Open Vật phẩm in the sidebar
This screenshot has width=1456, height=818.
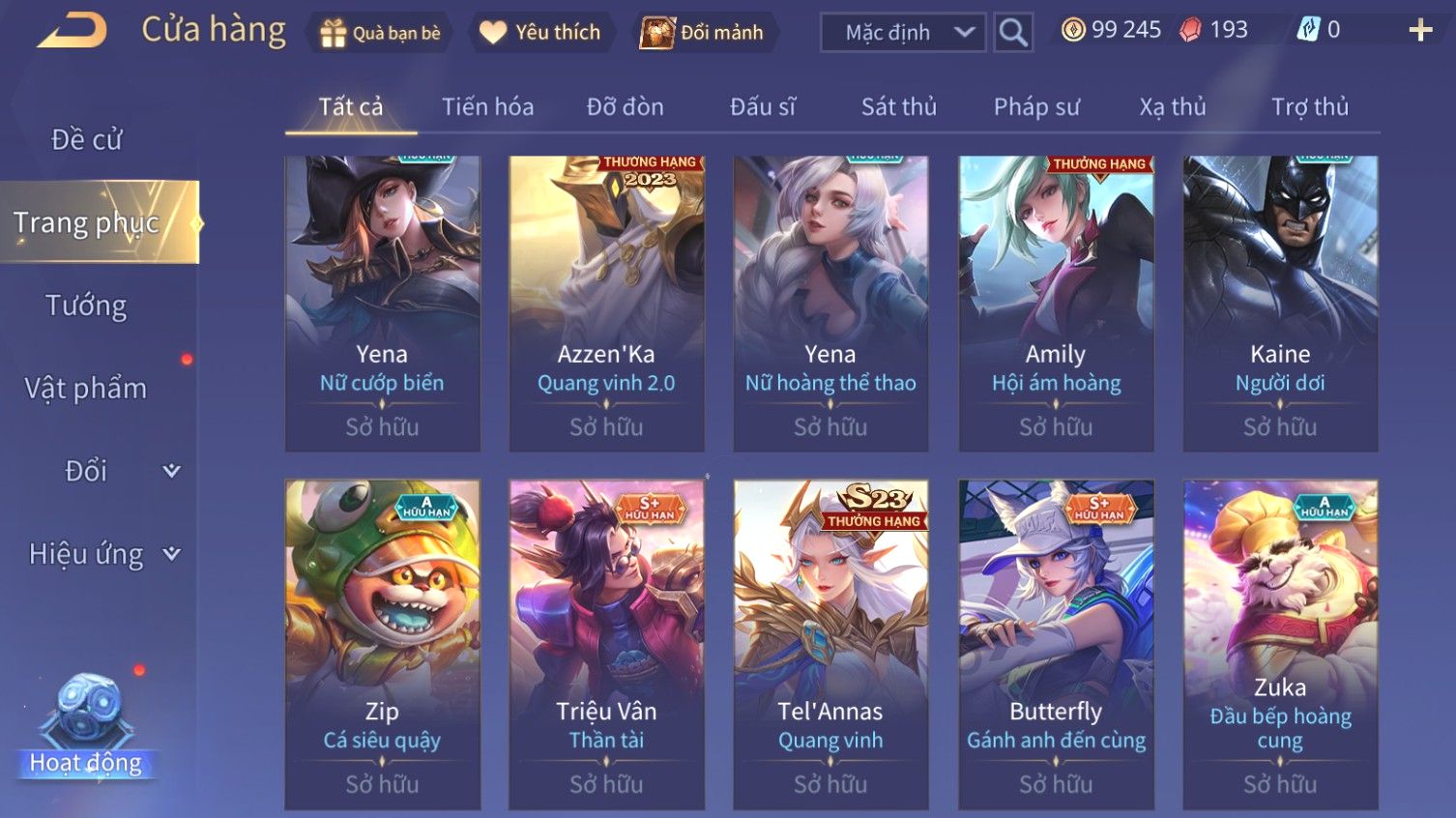click(86, 389)
